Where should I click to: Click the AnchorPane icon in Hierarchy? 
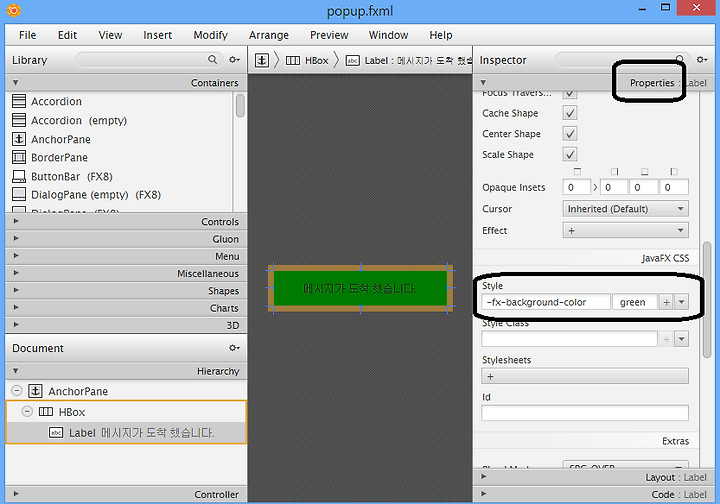coord(35,391)
